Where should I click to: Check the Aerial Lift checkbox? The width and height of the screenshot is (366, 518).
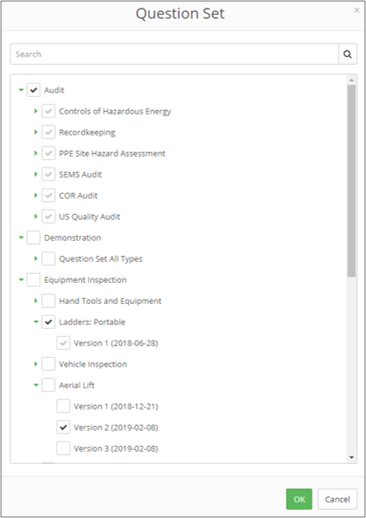(x=48, y=385)
